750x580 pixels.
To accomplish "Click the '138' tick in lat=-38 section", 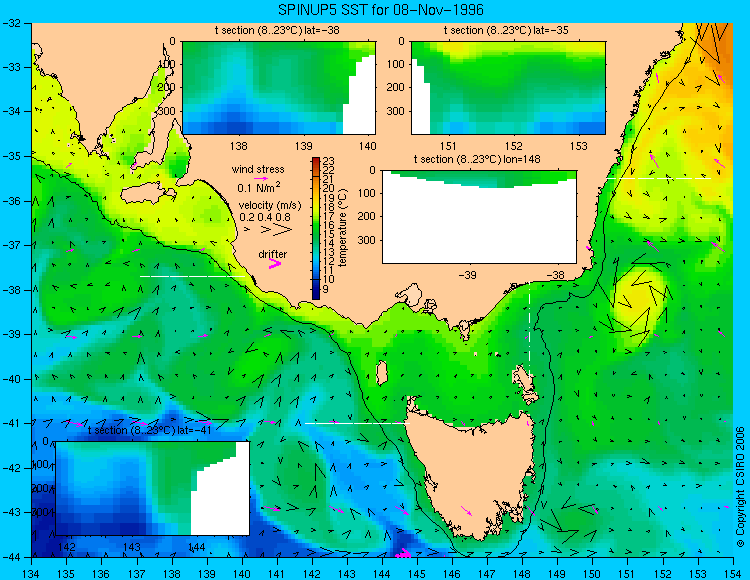I will (x=239, y=146).
